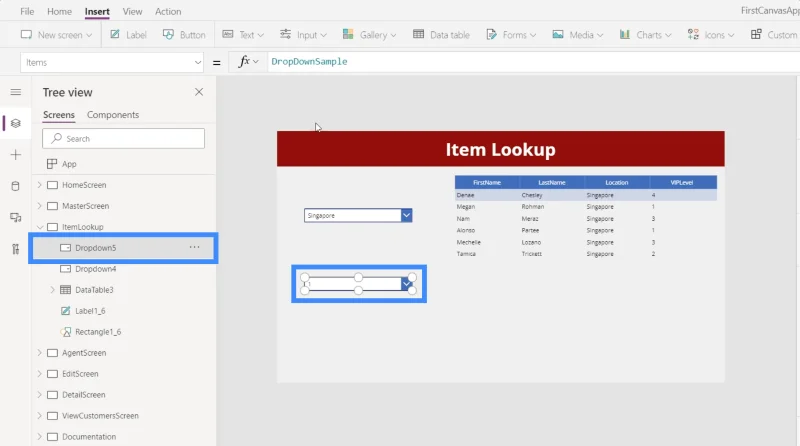
Task: Open the selected Dropdown5 arrow on canvas
Action: tap(406, 284)
